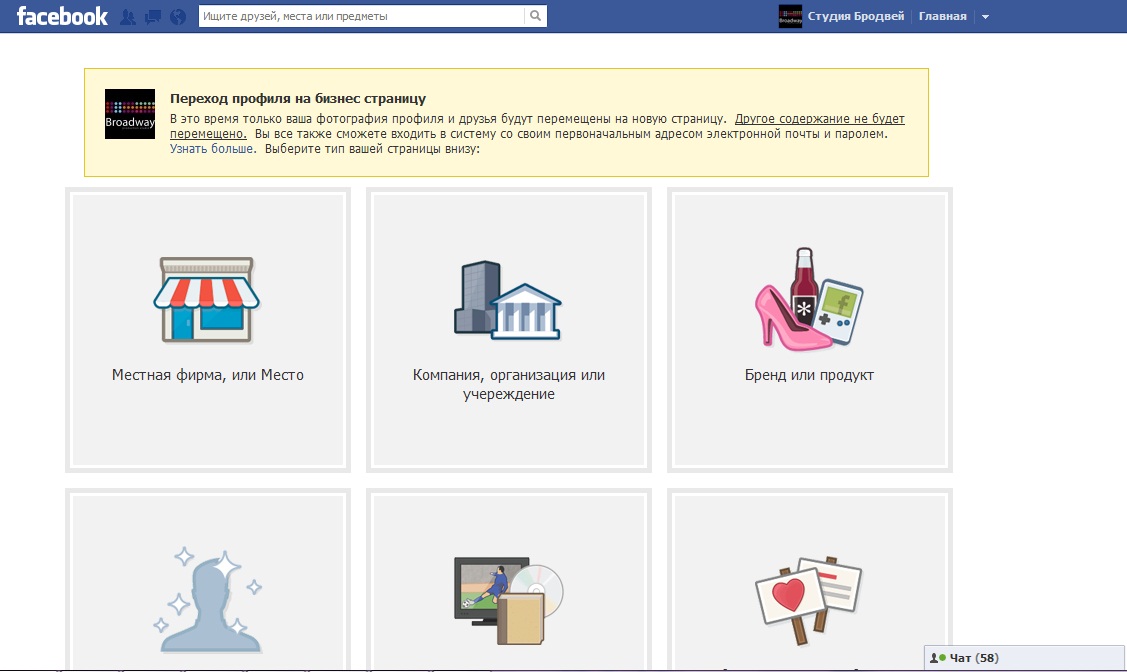Click the Broadway logo in the yellow notice
The height and width of the screenshot is (672, 1127).
pyautogui.click(x=130, y=114)
